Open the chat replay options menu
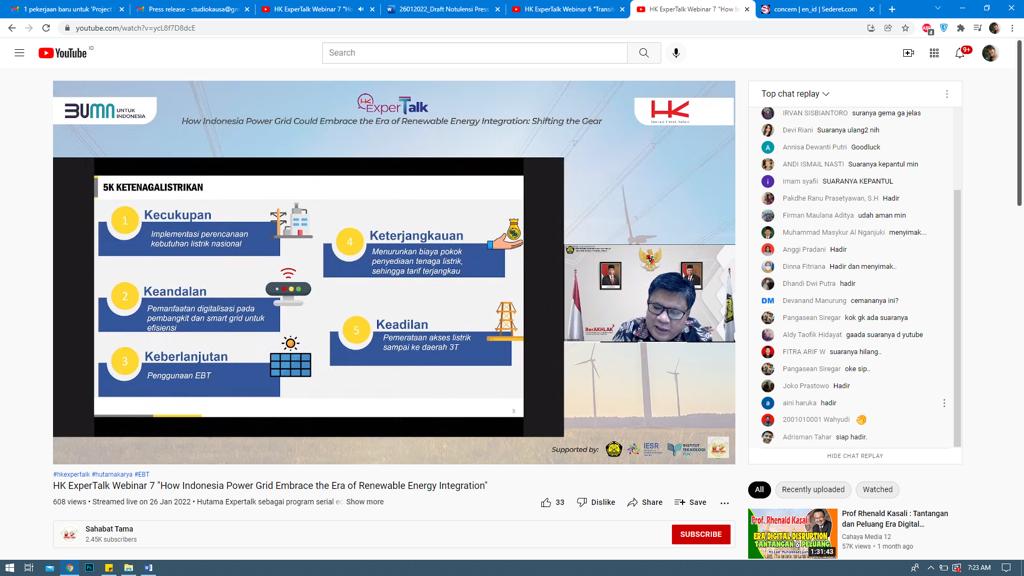Viewport: 1024px width, 576px height. (x=947, y=94)
